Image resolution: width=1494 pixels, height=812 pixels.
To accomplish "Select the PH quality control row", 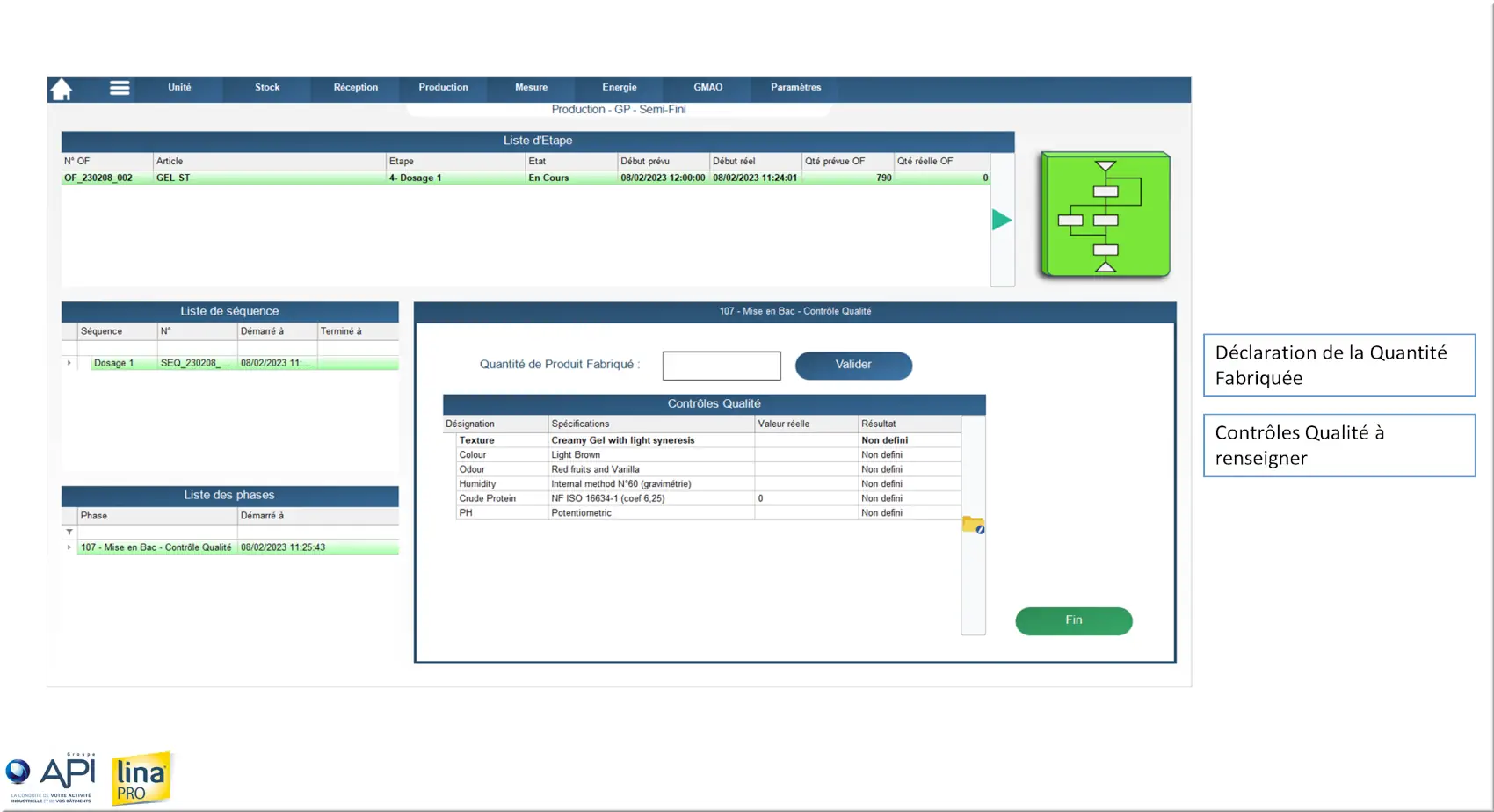I will coord(708,513).
